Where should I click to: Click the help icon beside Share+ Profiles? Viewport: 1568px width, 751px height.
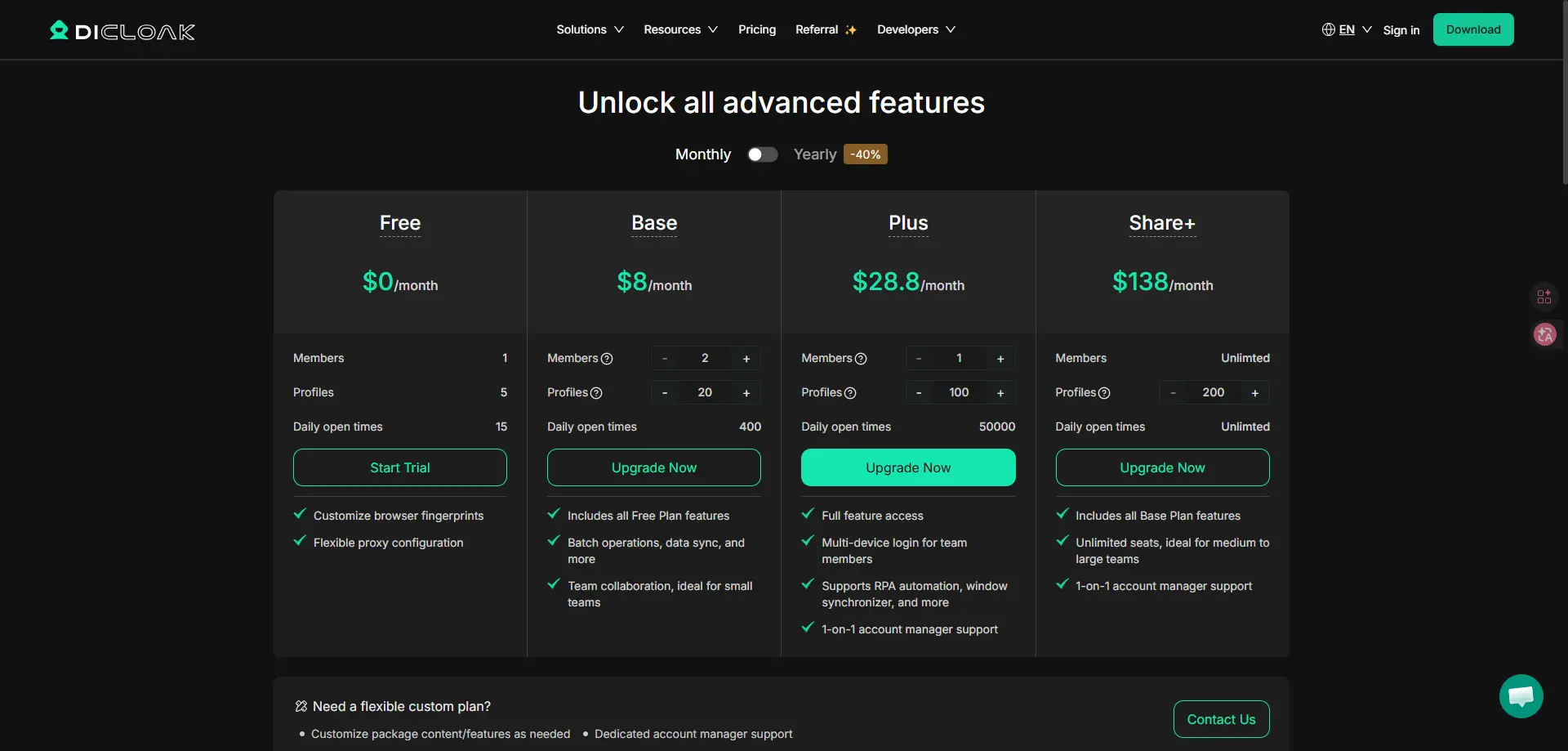pos(1104,393)
